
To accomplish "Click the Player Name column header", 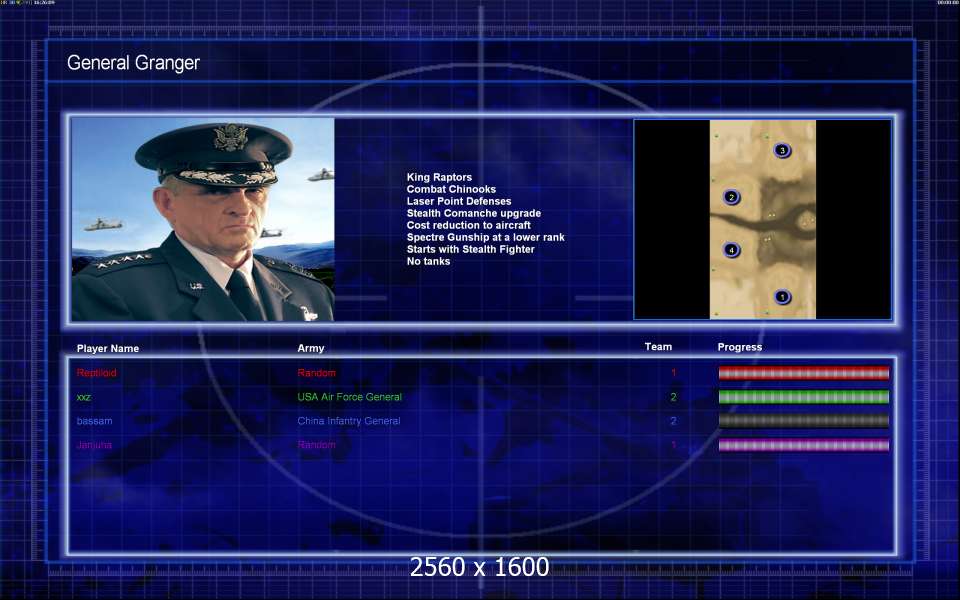I will click(x=108, y=348).
